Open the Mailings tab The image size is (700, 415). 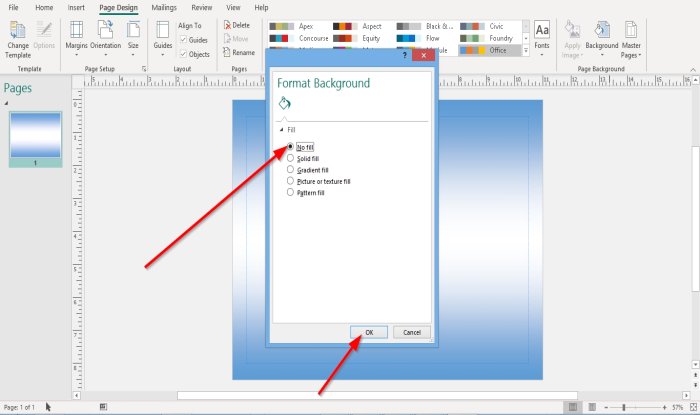click(164, 8)
